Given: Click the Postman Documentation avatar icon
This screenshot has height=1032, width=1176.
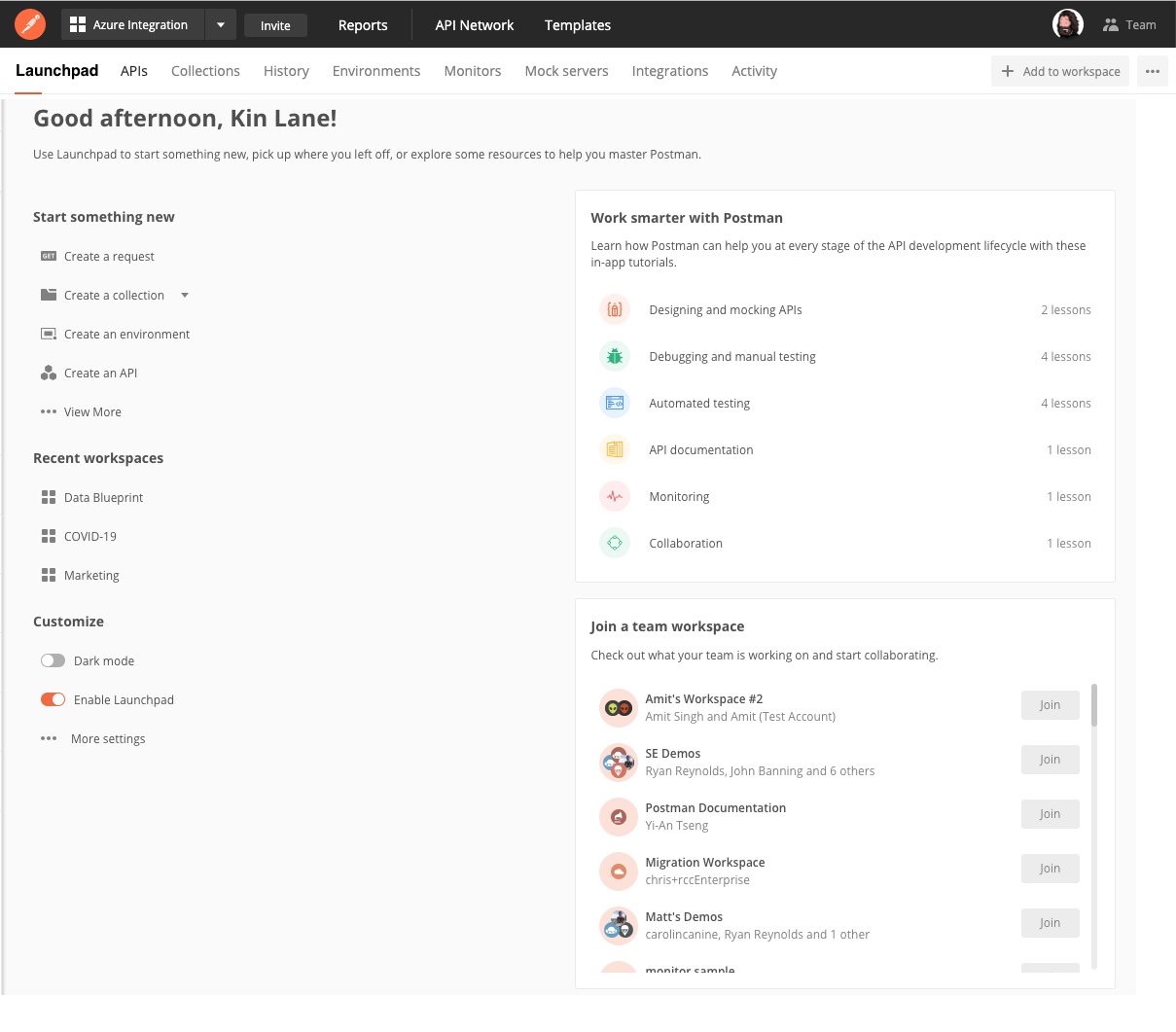Looking at the screenshot, I should click(x=619, y=817).
